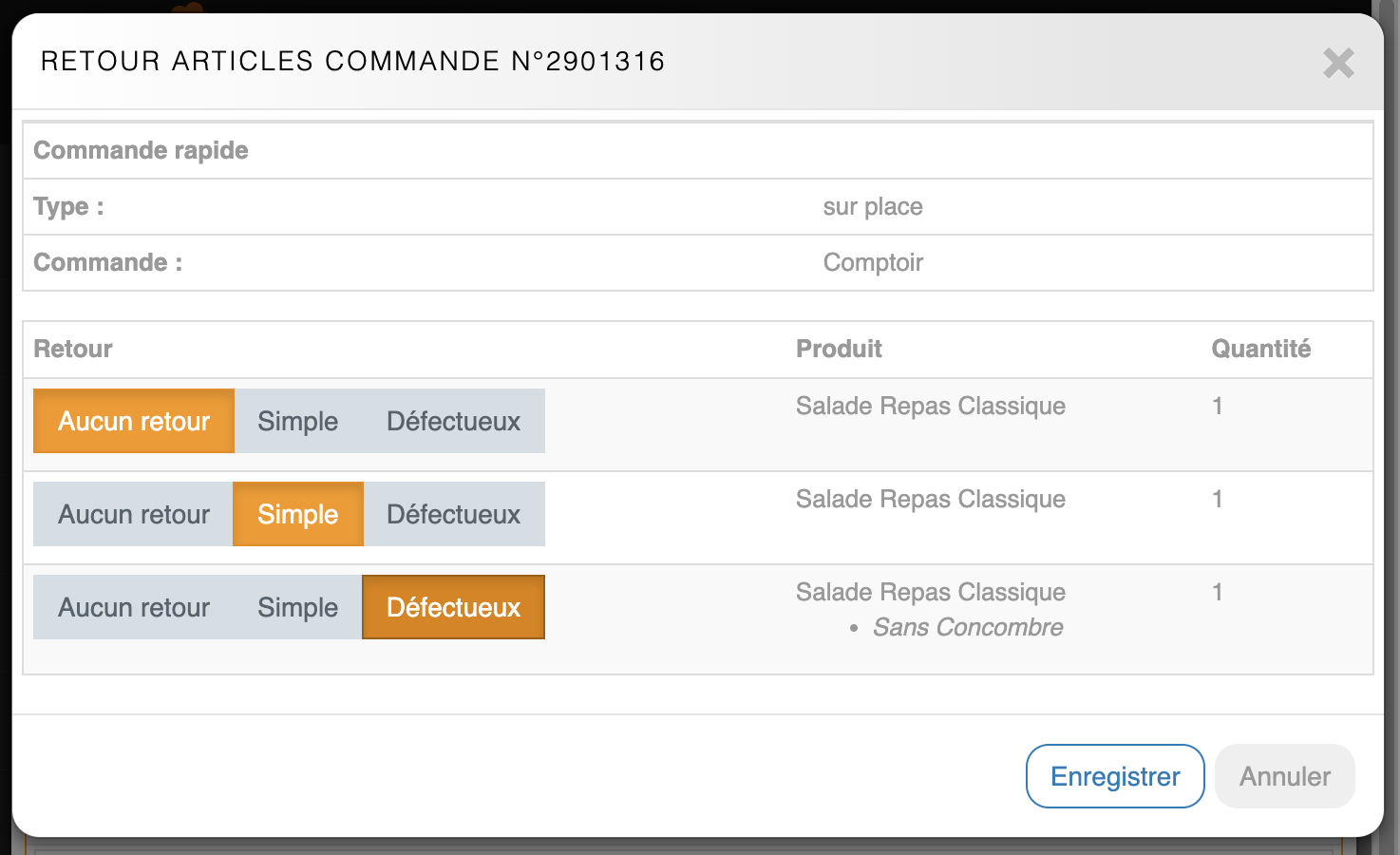Image resolution: width=1400 pixels, height=855 pixels.
Task: Set first Salade row to 'Simple' return
Action: pyautogui.click(x=297, y=421)
